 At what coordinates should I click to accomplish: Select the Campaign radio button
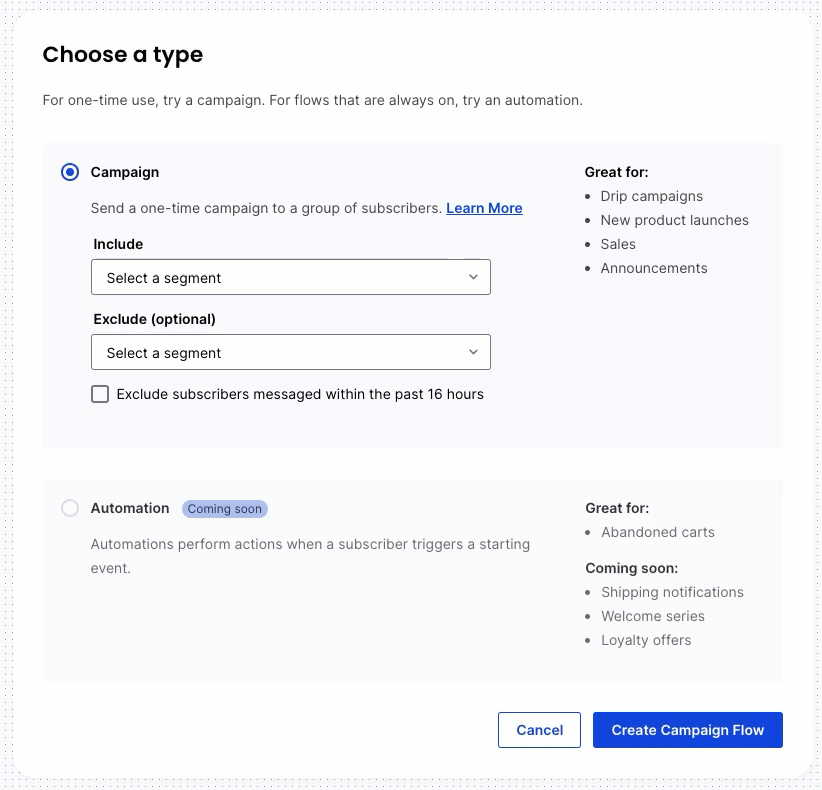[69, 172]
